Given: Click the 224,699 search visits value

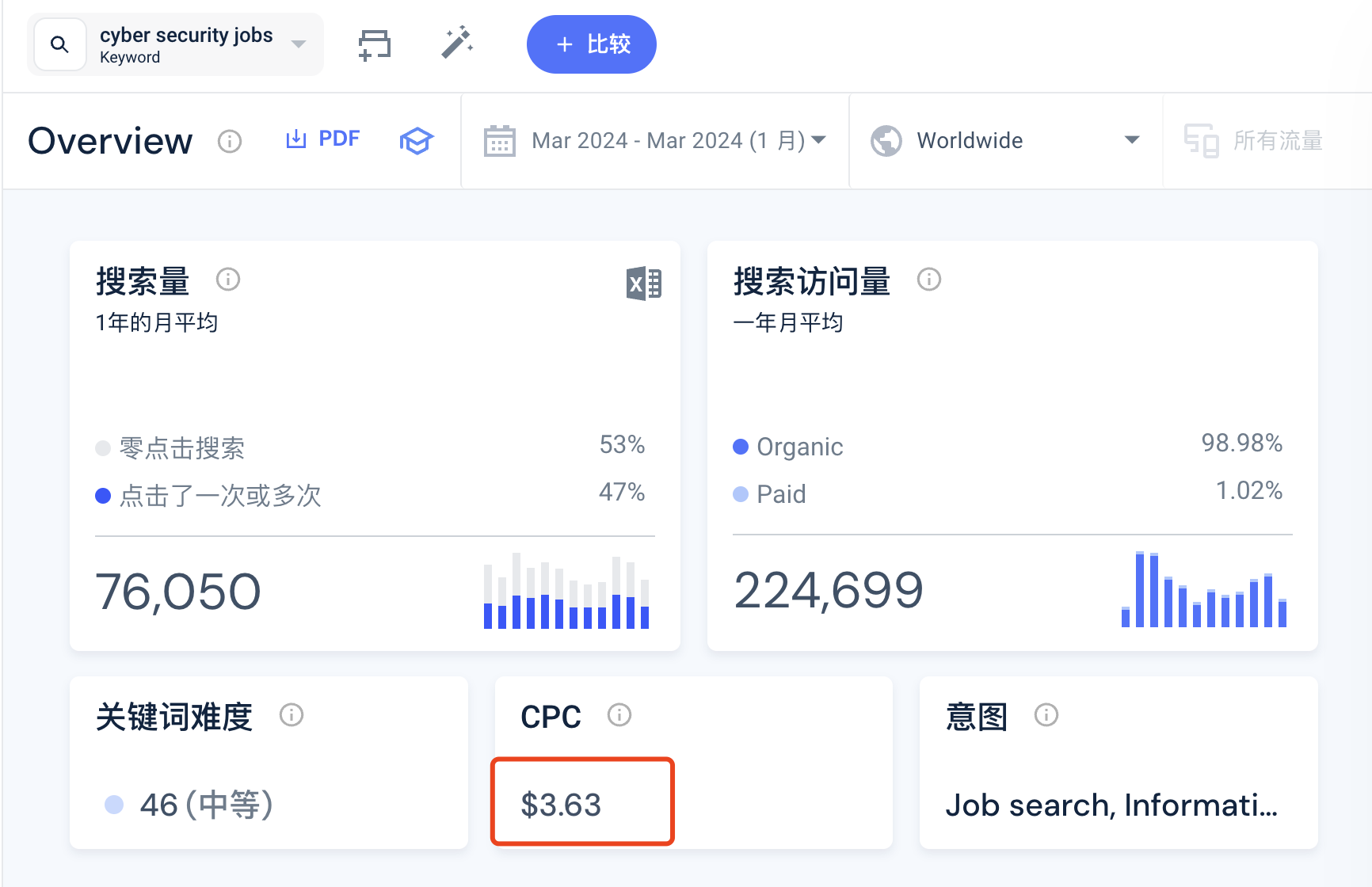Looking at the screenshot, I should 829,590.
